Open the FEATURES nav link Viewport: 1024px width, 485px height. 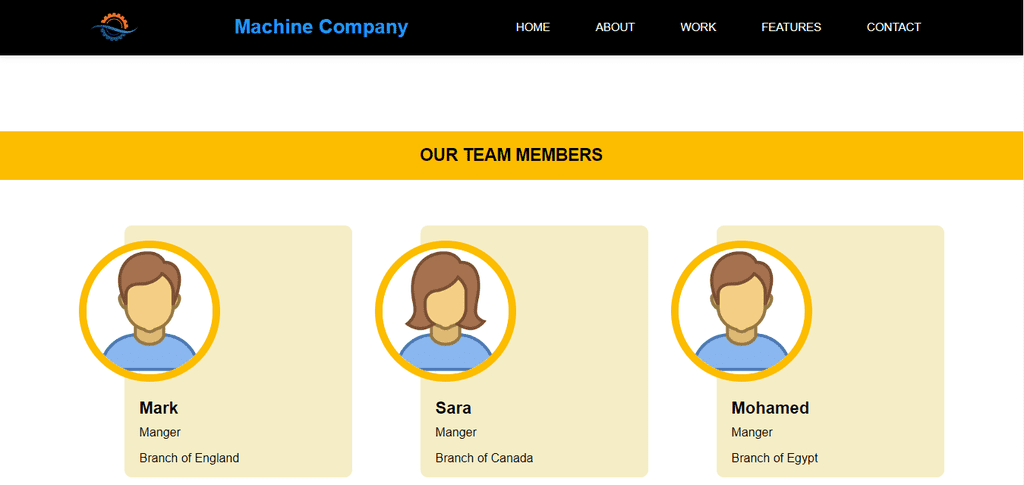point(792,27)
